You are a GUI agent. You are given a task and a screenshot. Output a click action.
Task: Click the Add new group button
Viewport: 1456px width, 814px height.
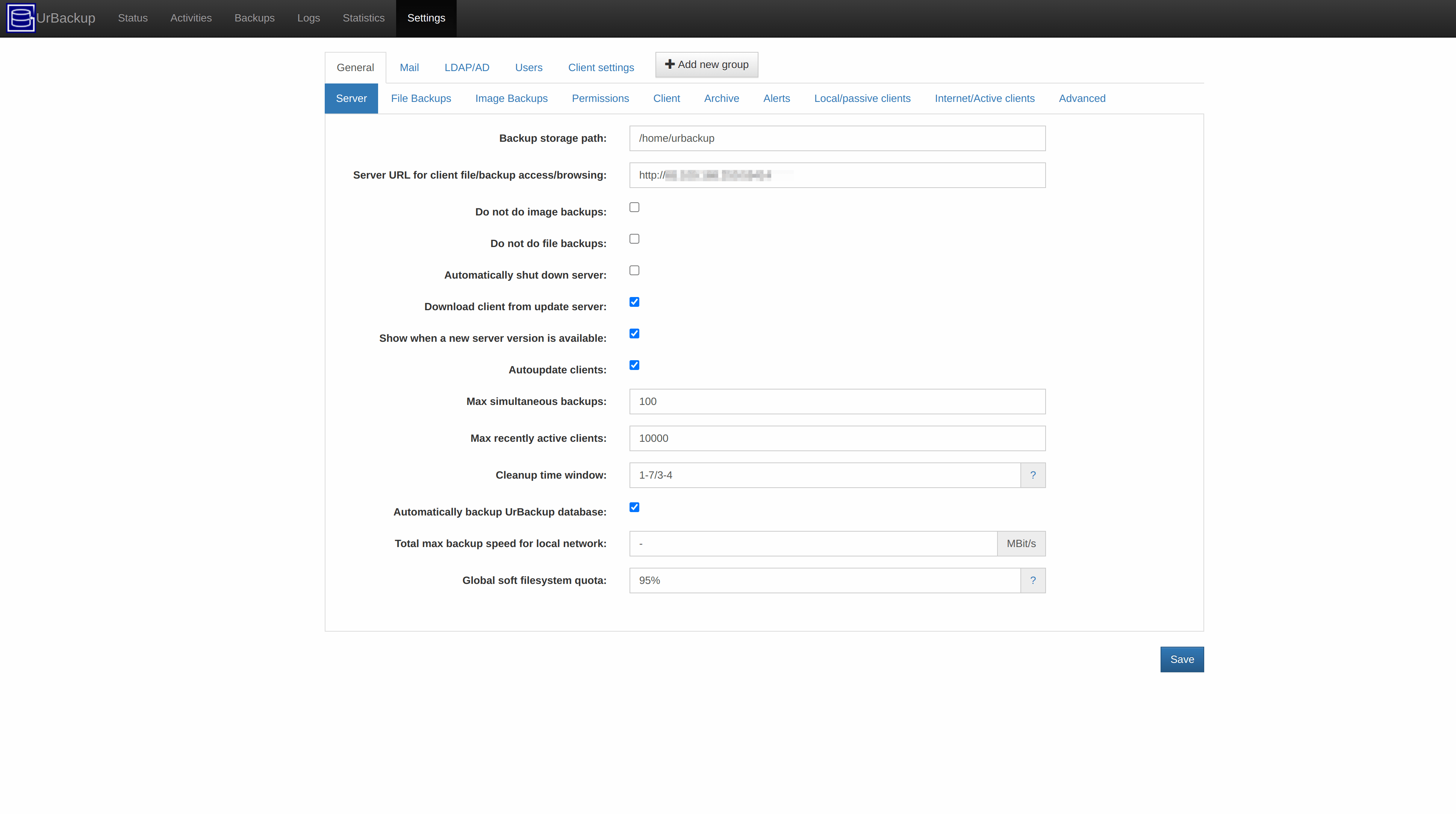[x=707, y=64]
